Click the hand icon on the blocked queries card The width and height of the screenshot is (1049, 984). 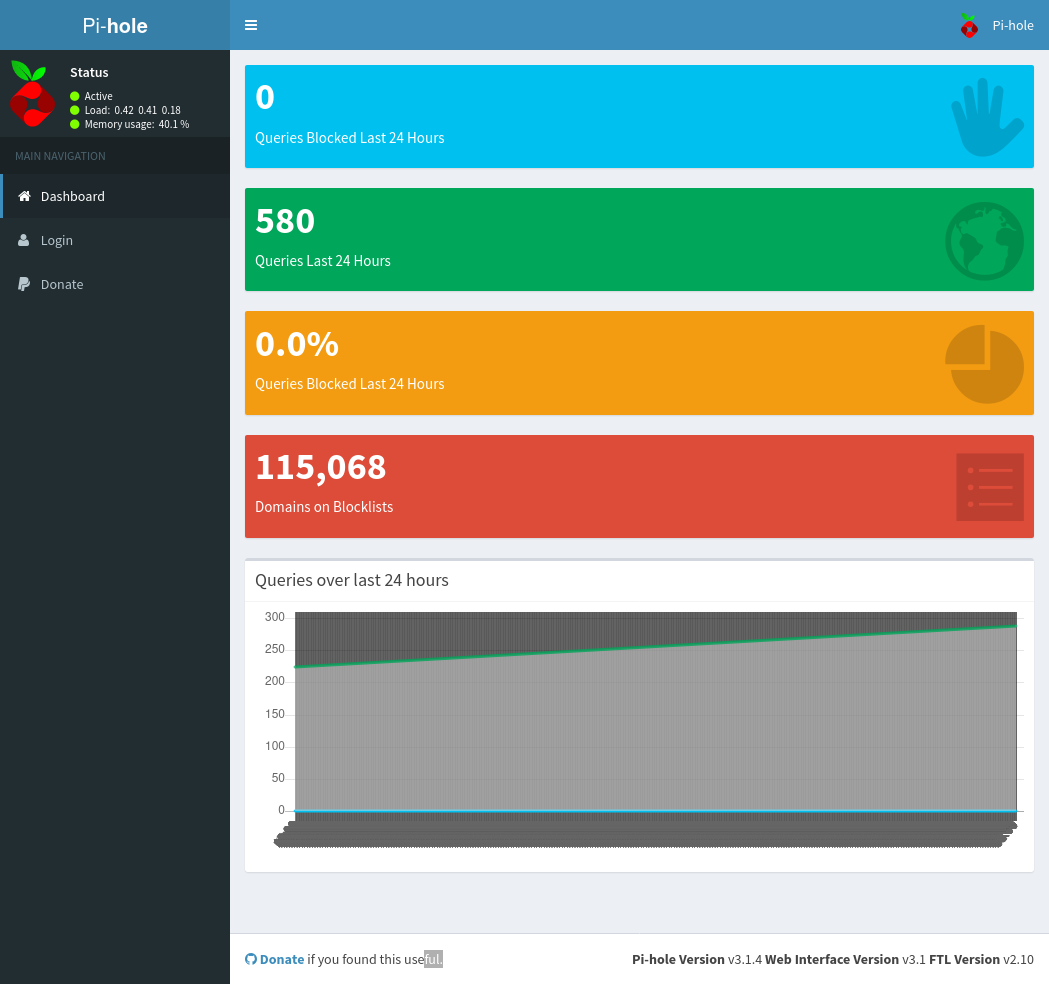987,118
